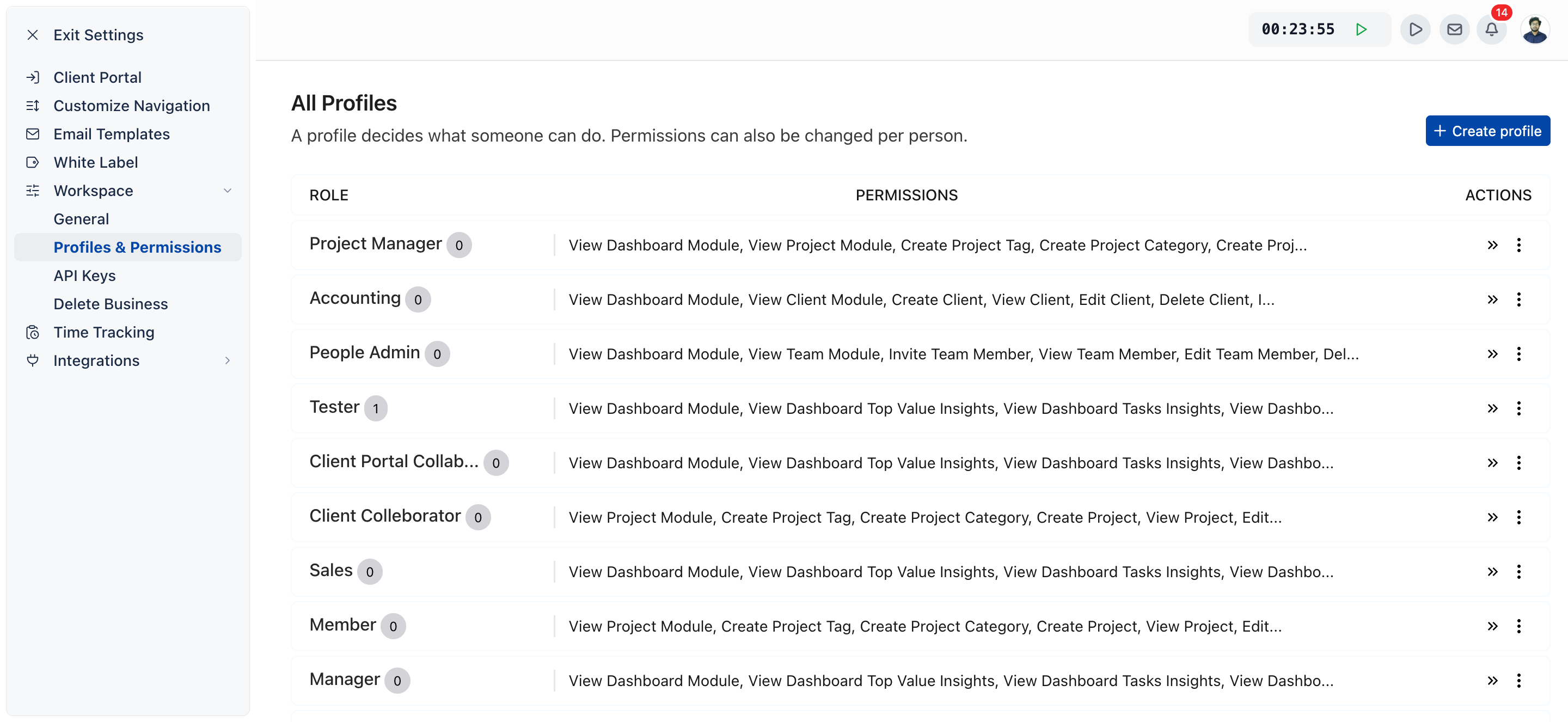Click the Exit Settings label

tap(99, 35)
